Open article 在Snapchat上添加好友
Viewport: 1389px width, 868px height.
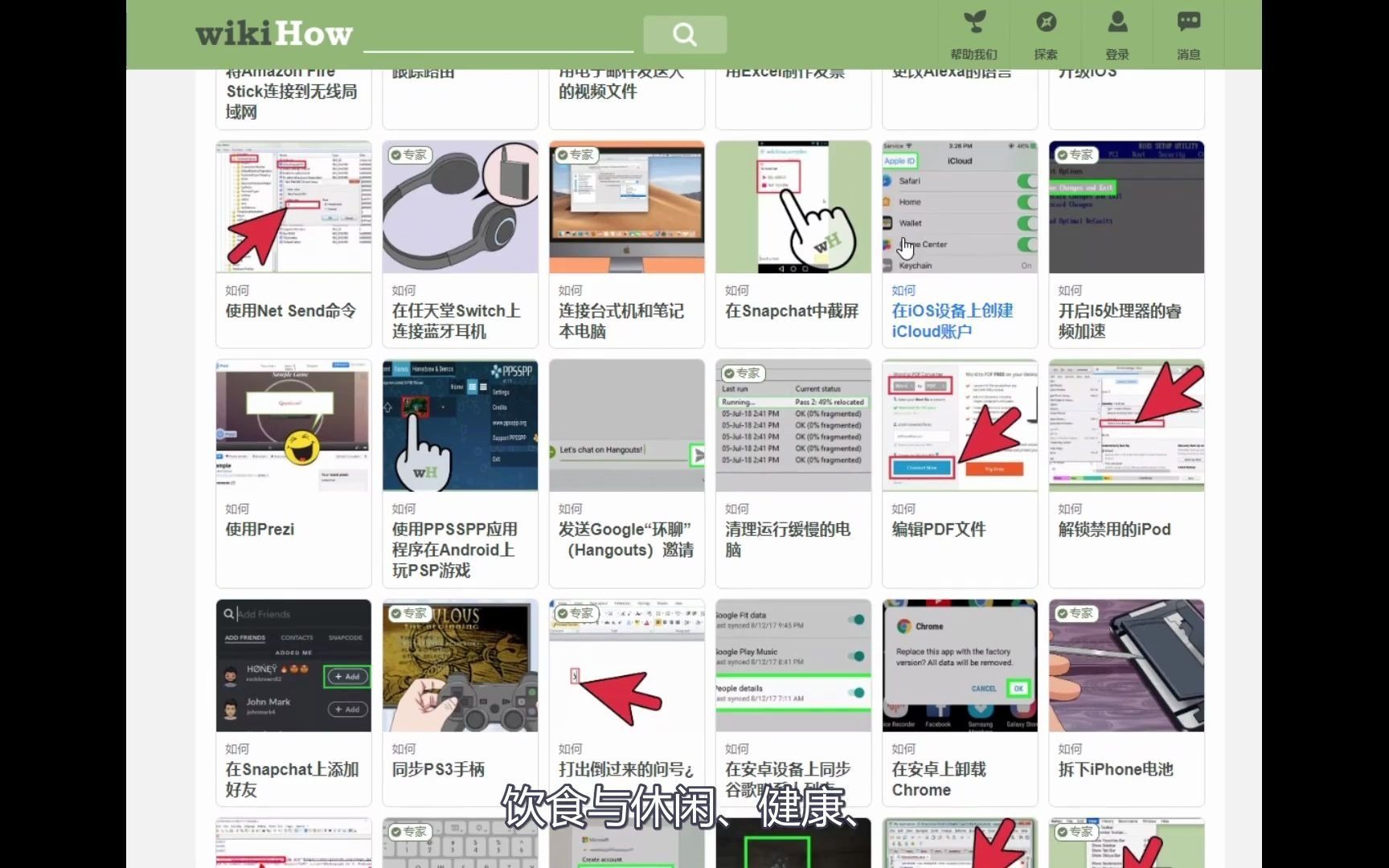click(x=292, y=780)
